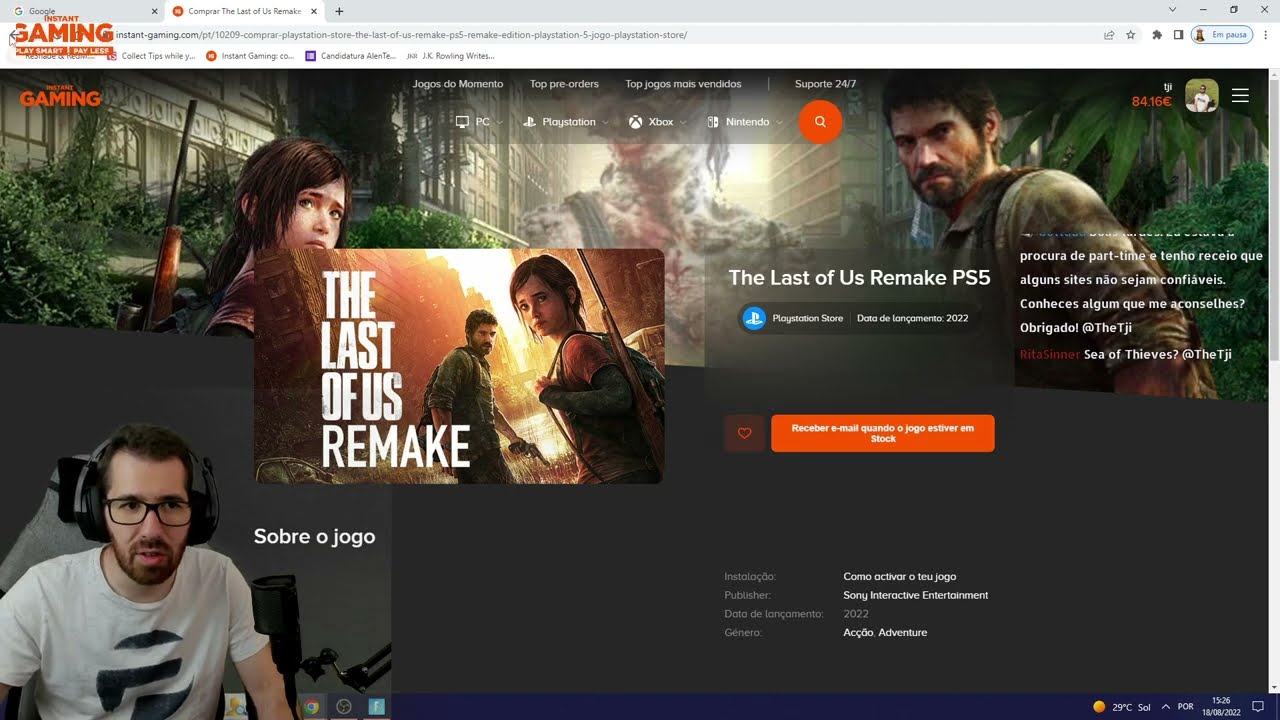Open the J.K. Rowling Writes... bookmark
Screen dimensions: 1280x720
tap(450, 56)
